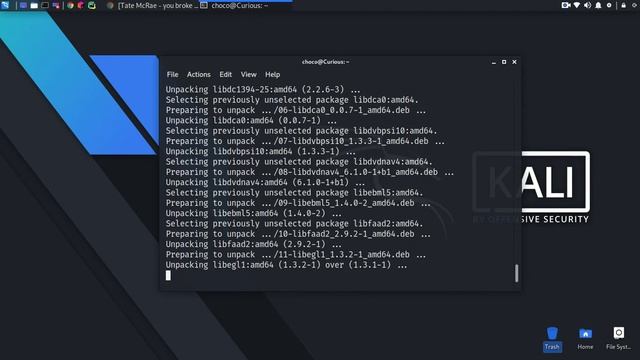Screen dimensions: 640x360
Task: Click the 'Unpacking libdc1394-25:amd64' line
Action: tap(263, 89)
